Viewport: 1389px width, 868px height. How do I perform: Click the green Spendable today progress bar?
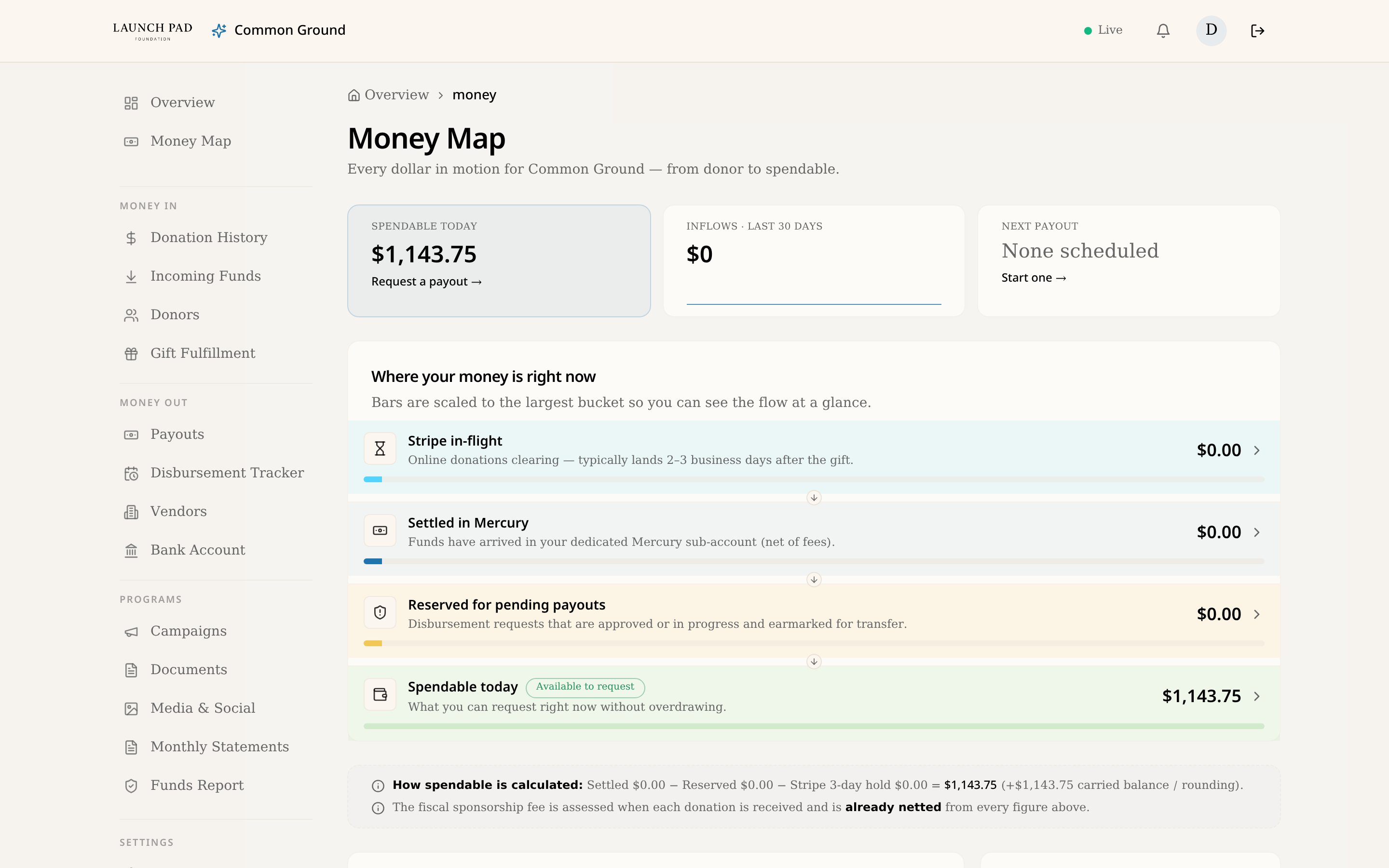[814, 726]
